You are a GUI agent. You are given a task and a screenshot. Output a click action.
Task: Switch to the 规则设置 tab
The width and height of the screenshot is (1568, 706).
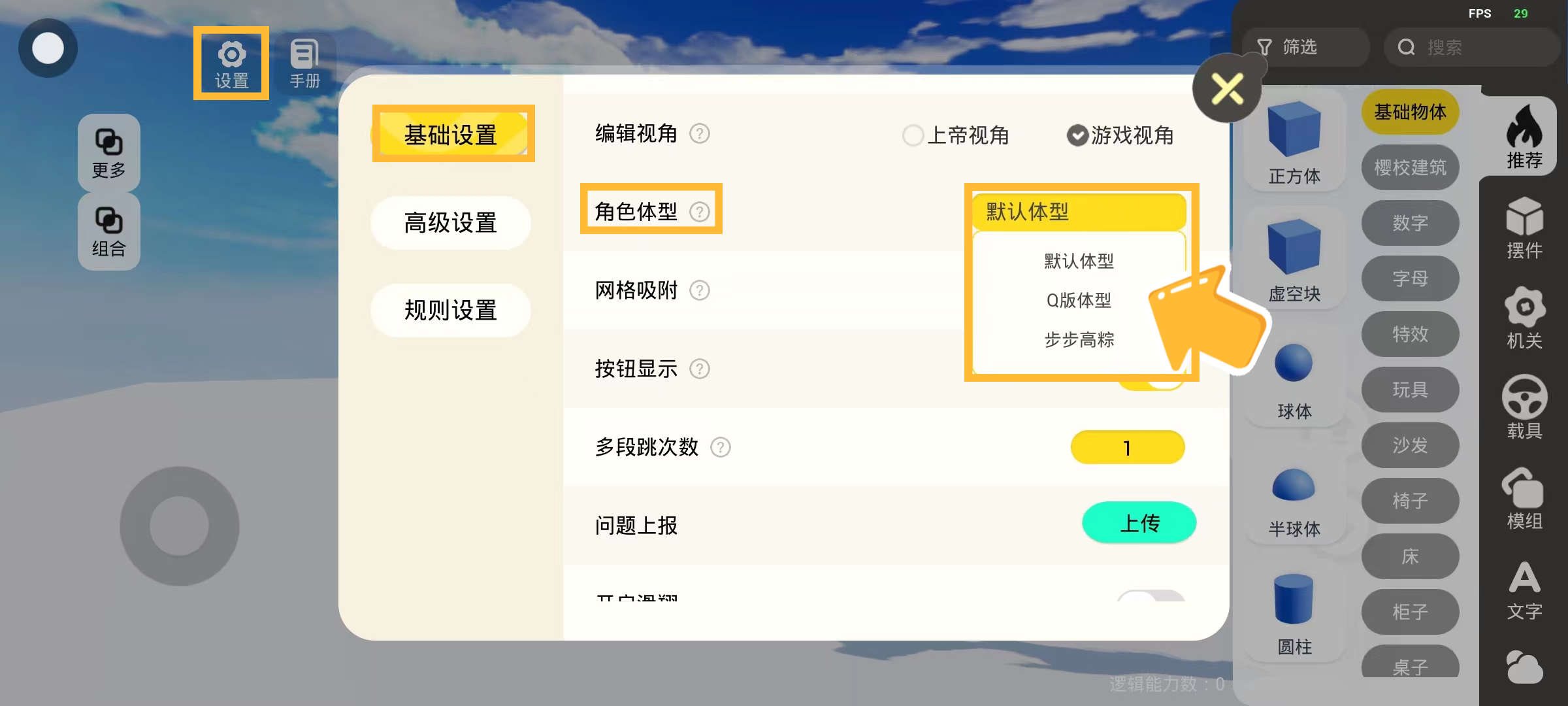(x=451, y=311)
